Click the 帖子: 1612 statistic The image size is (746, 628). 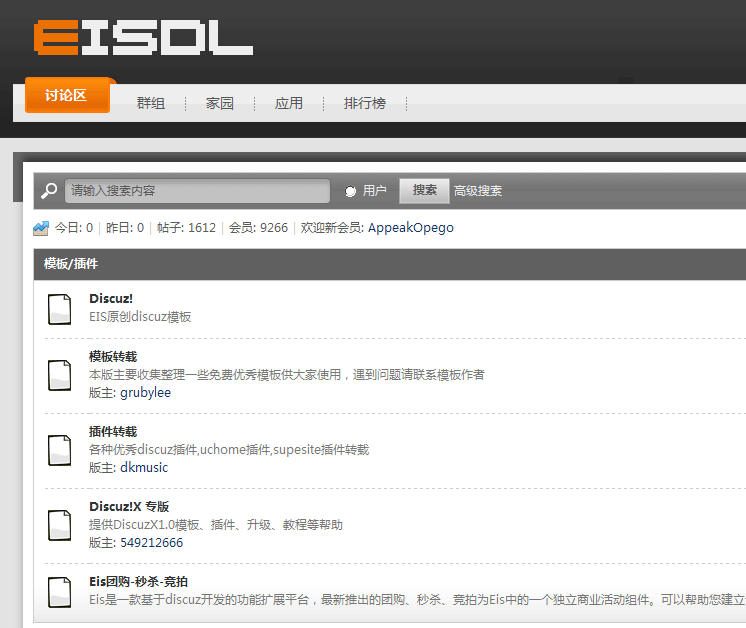pos(186,228)
